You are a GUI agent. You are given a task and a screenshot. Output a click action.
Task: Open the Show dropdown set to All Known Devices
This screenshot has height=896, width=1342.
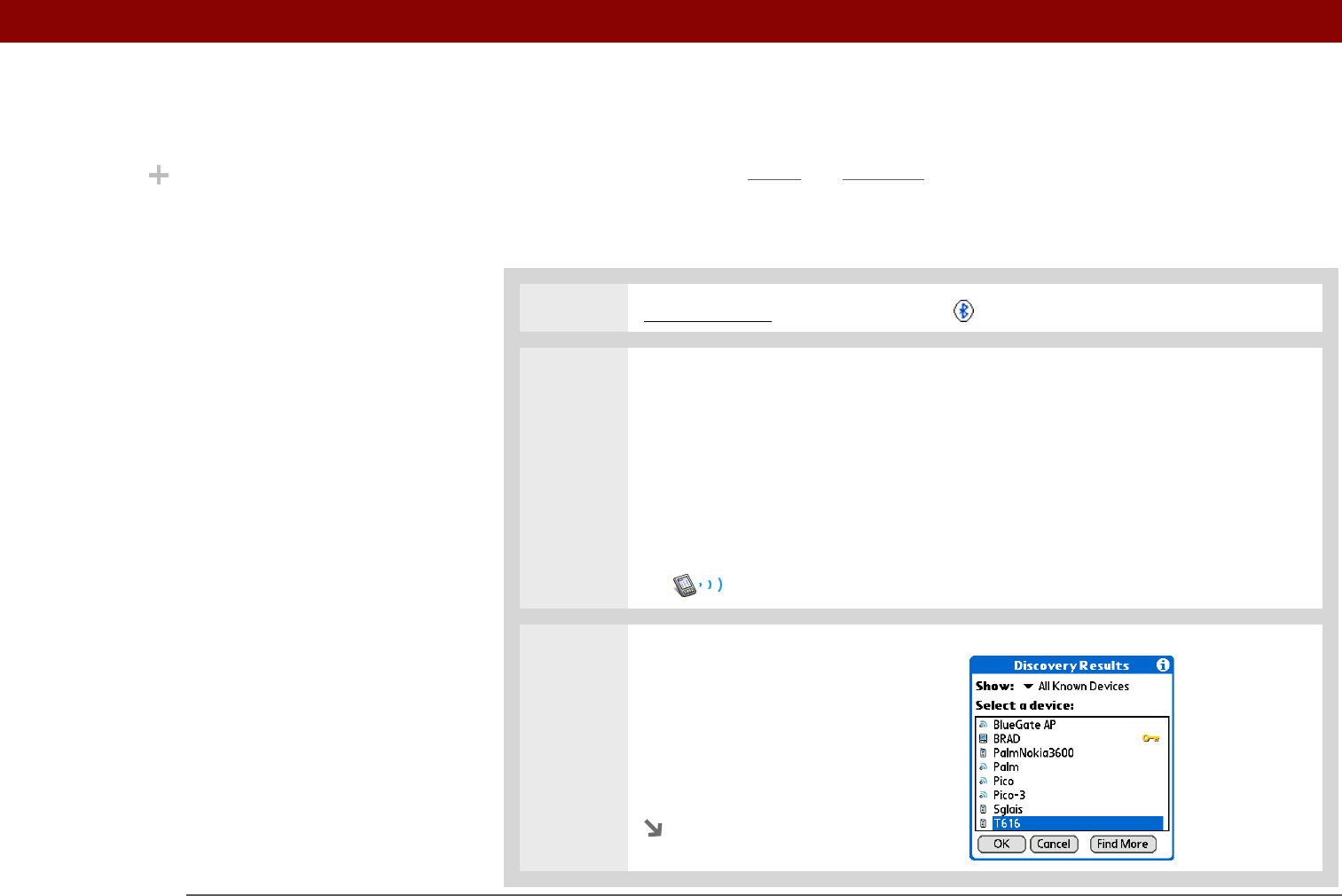pyautogui.click(x=1076, y=687)
